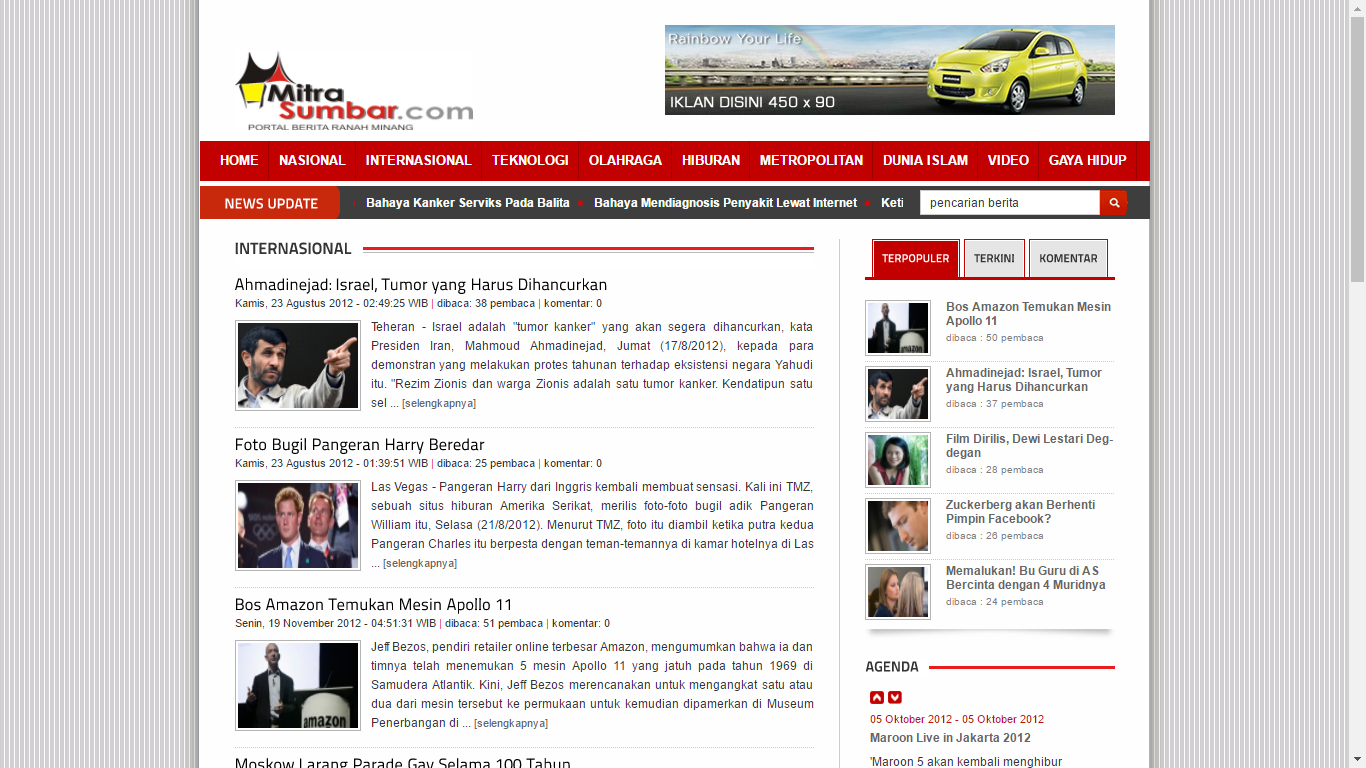Screen dimensions: 1366x768
Task: Open the Internasional menu item
Action: click(418, 160)
